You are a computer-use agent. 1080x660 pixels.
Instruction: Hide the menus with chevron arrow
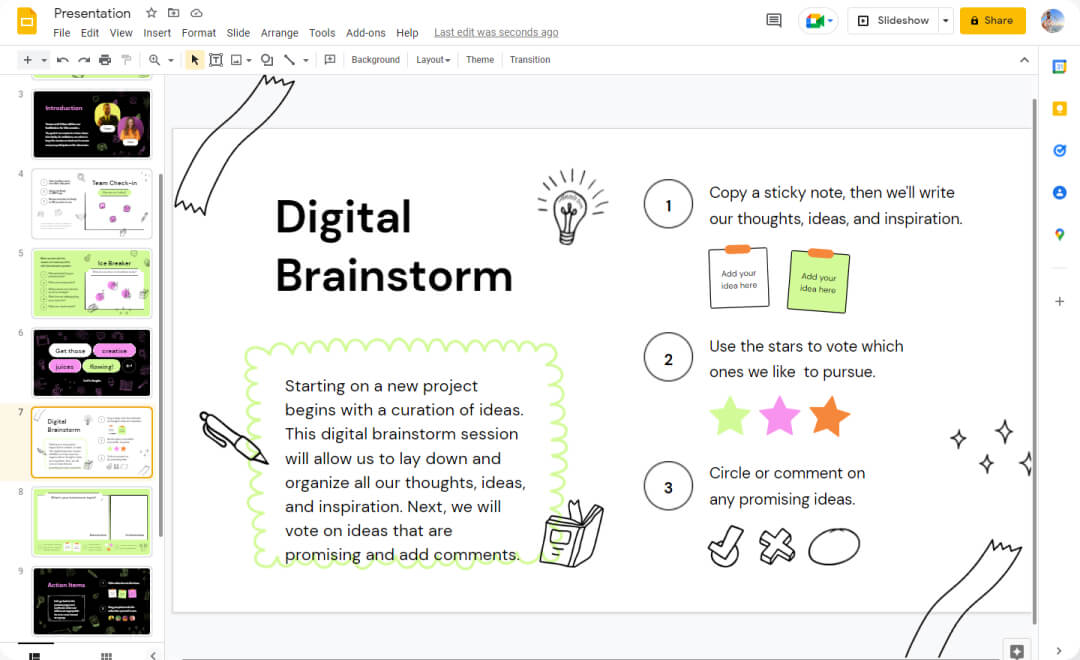[1024, 60]
